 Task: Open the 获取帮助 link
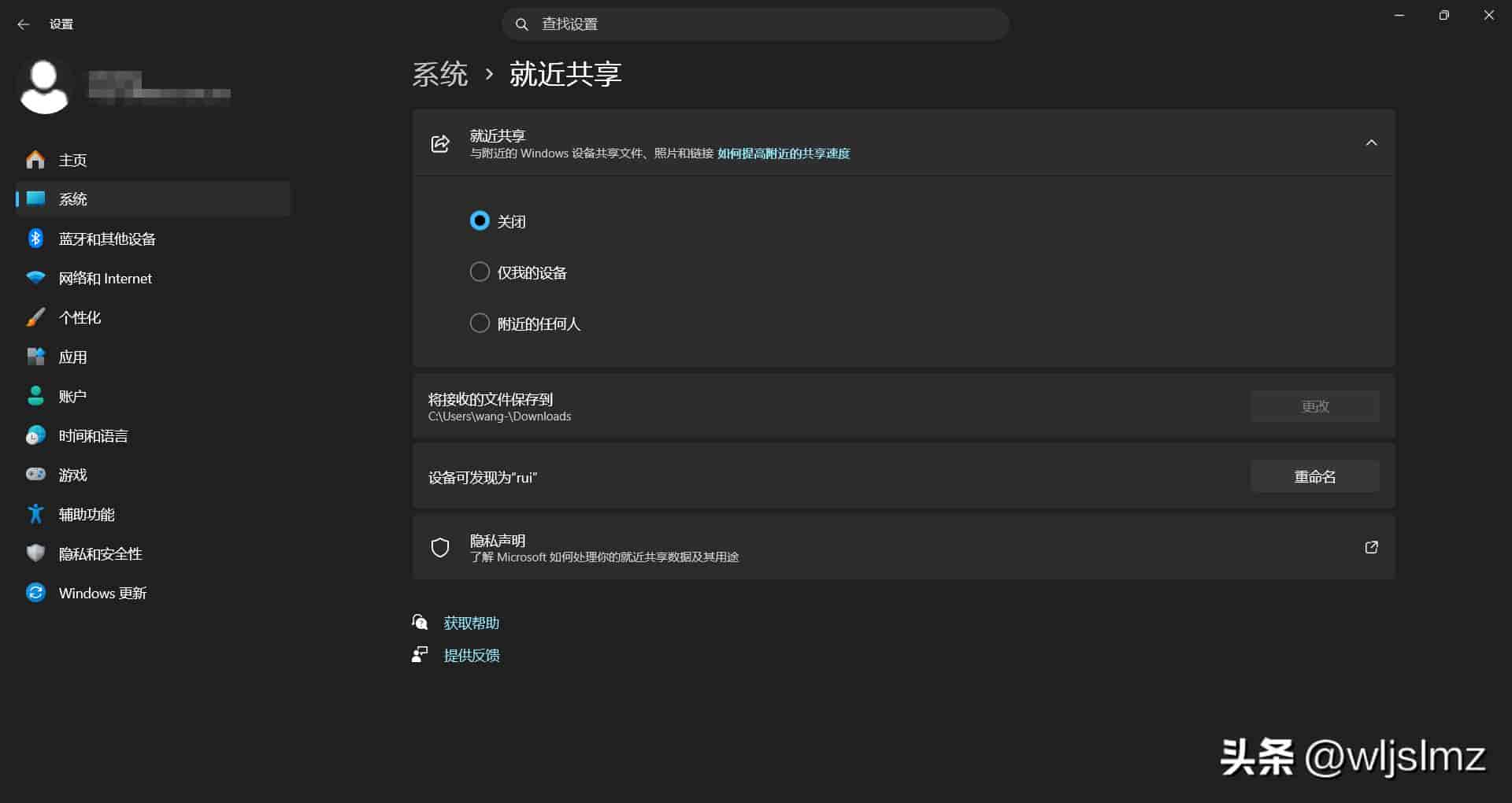point(472,623)
